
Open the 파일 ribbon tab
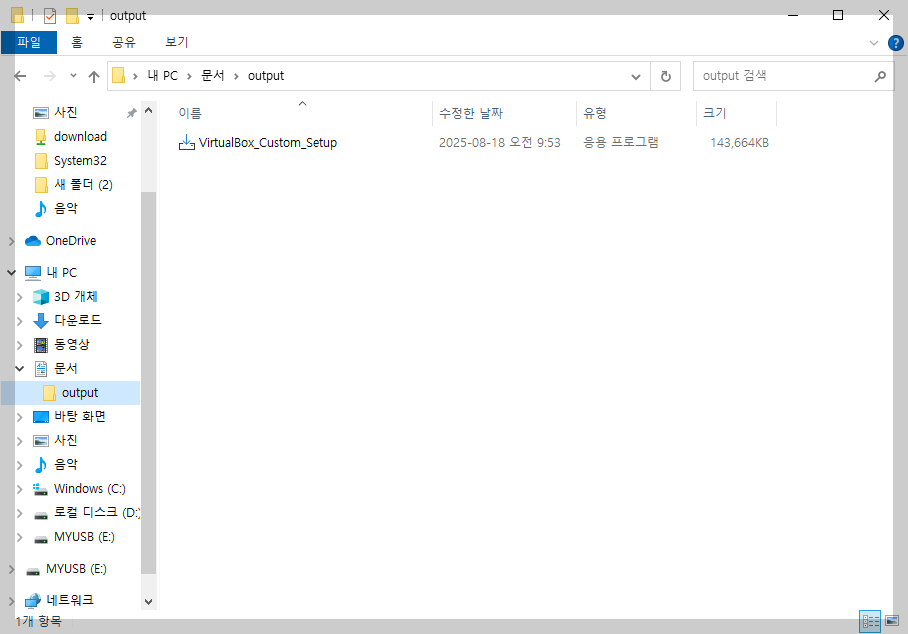pyautogui.click(x=29, y=42)
